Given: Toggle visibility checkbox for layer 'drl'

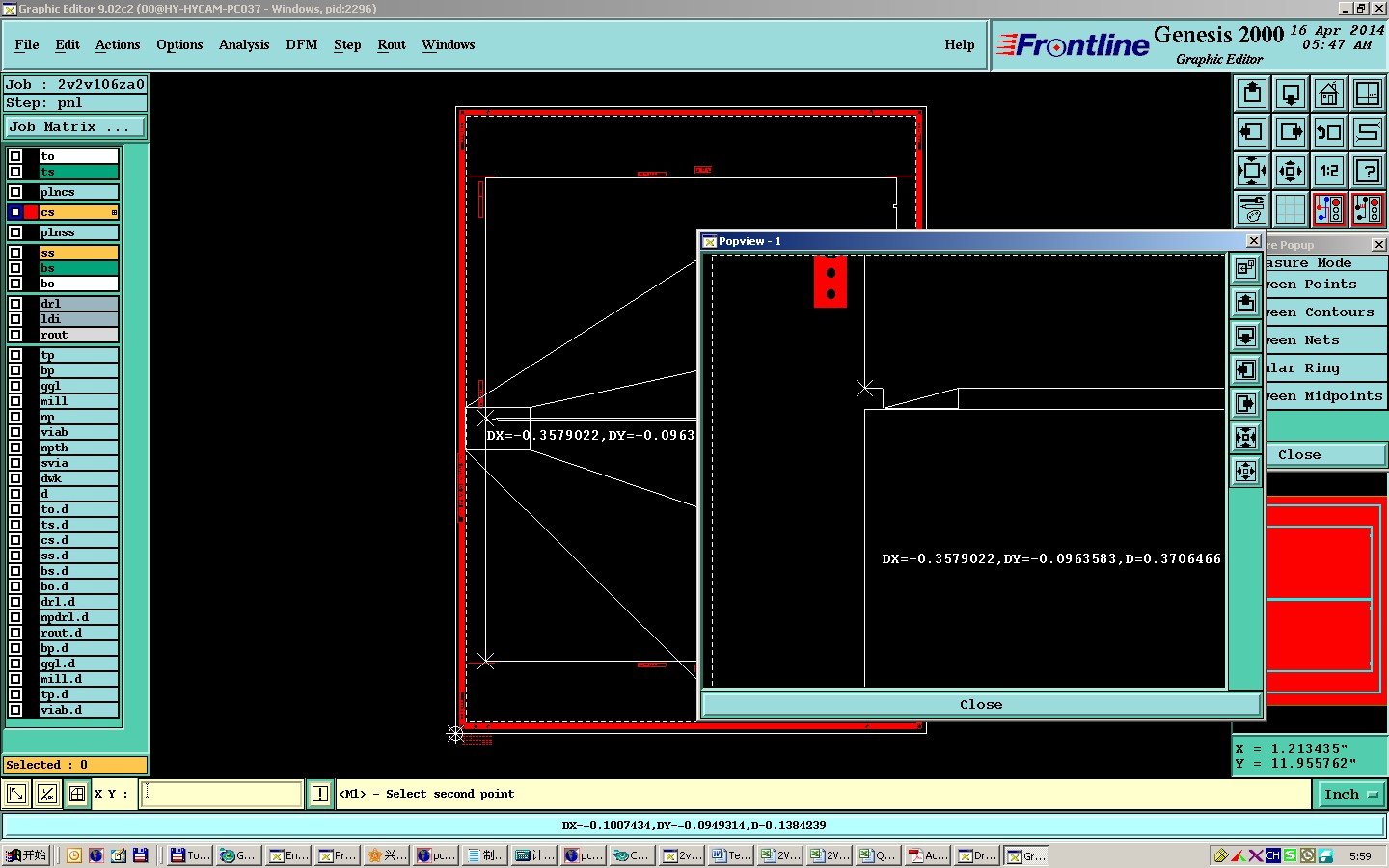Looking at the screenshot, I should click(x=15, y=304).
